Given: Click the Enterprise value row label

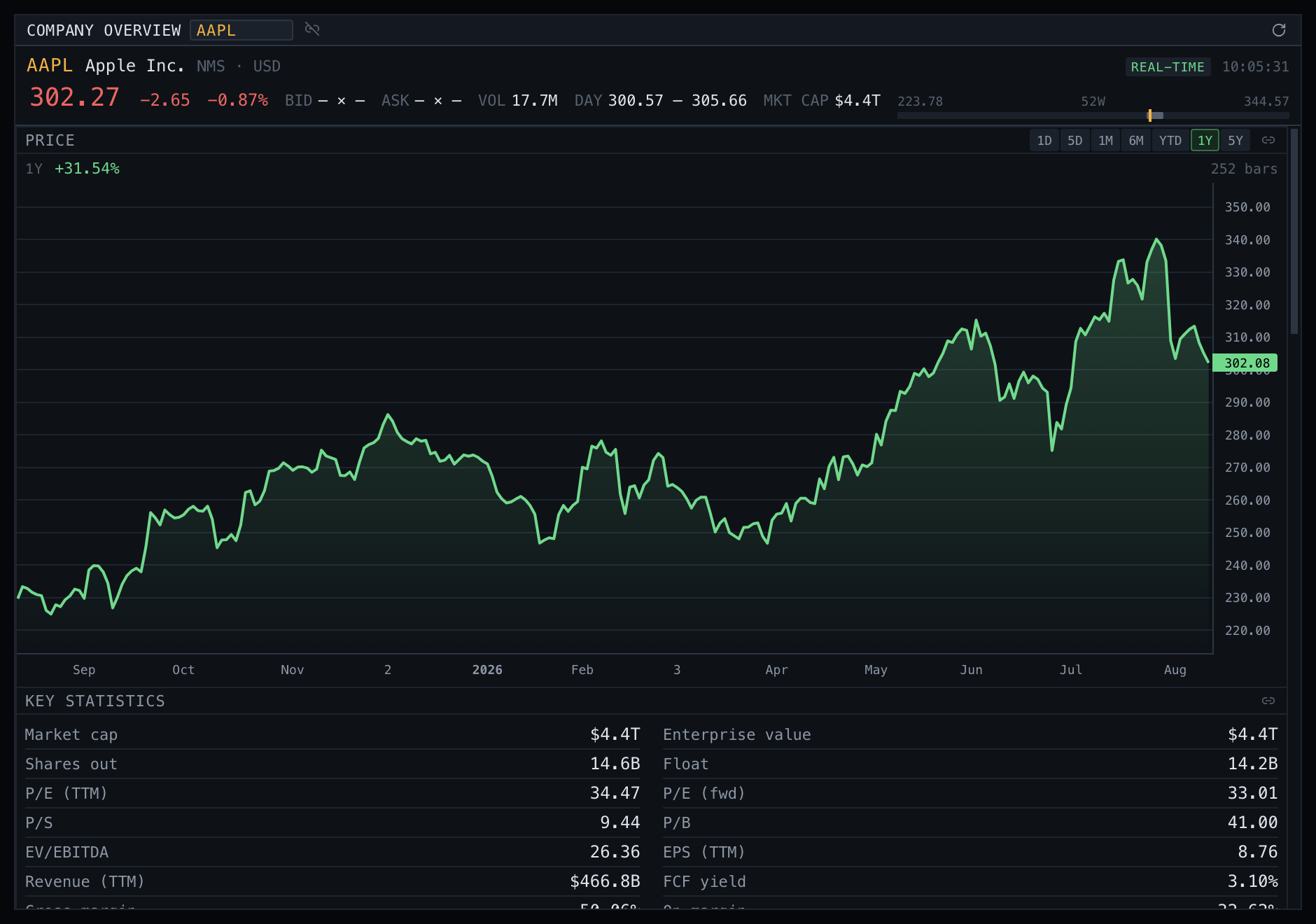Looking at the screenshot, I should point(737,735).
